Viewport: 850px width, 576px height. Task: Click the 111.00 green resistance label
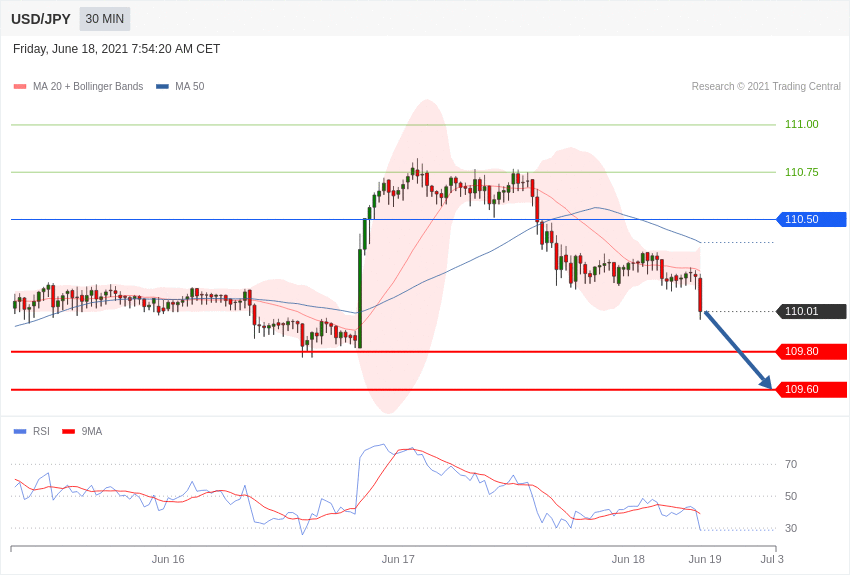coord(802,125)
